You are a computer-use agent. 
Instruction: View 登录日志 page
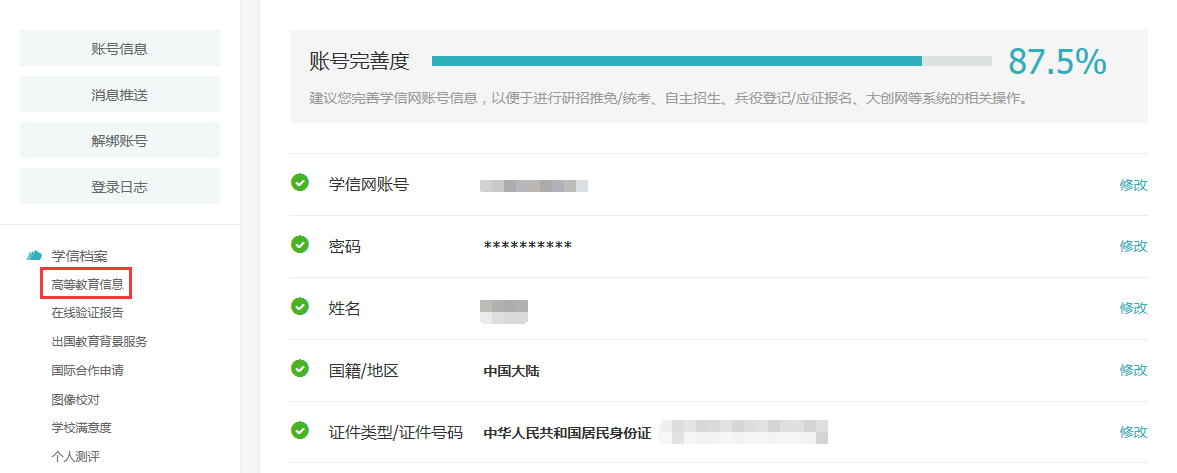120,186
